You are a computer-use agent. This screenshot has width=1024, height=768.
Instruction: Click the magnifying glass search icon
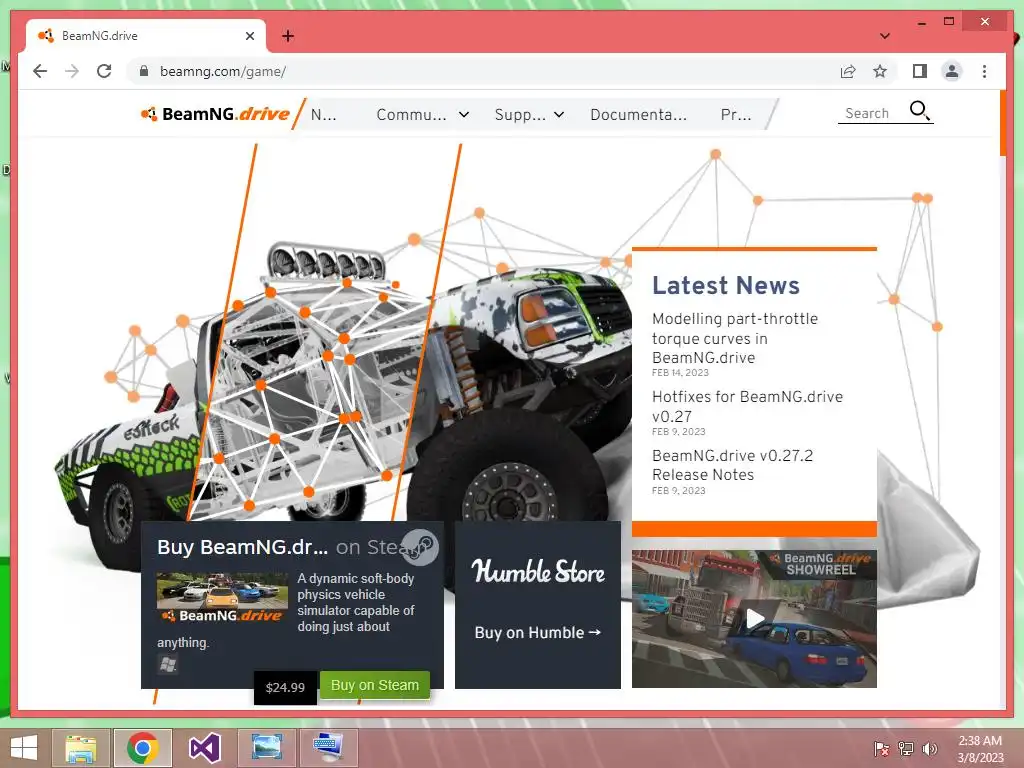tap(920, 110)
